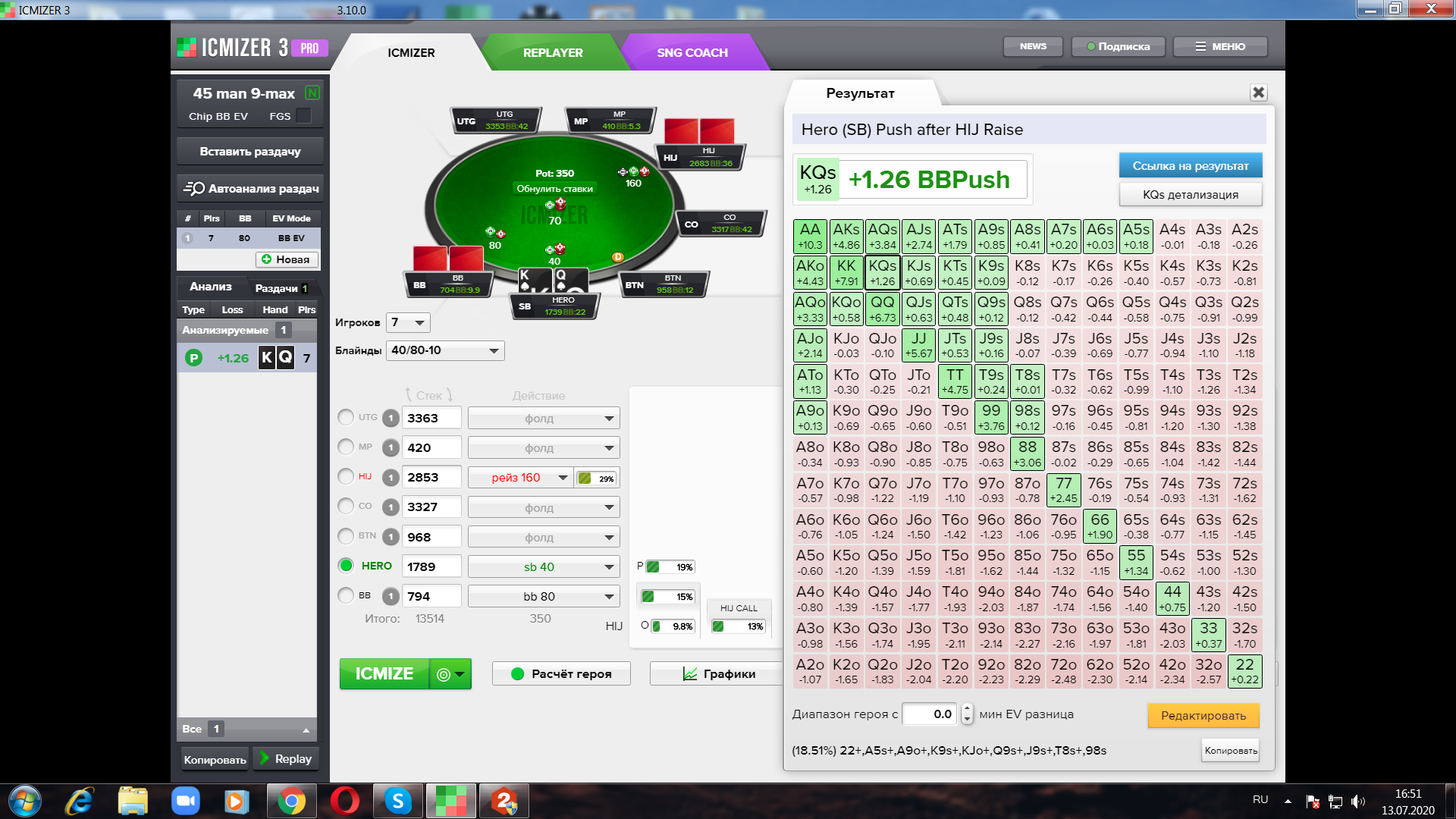This screenshot has height=819, width=1456.
Task: Open the BB bb 80 dropdown
Action: pyautogui.click(x=544, y=596)
